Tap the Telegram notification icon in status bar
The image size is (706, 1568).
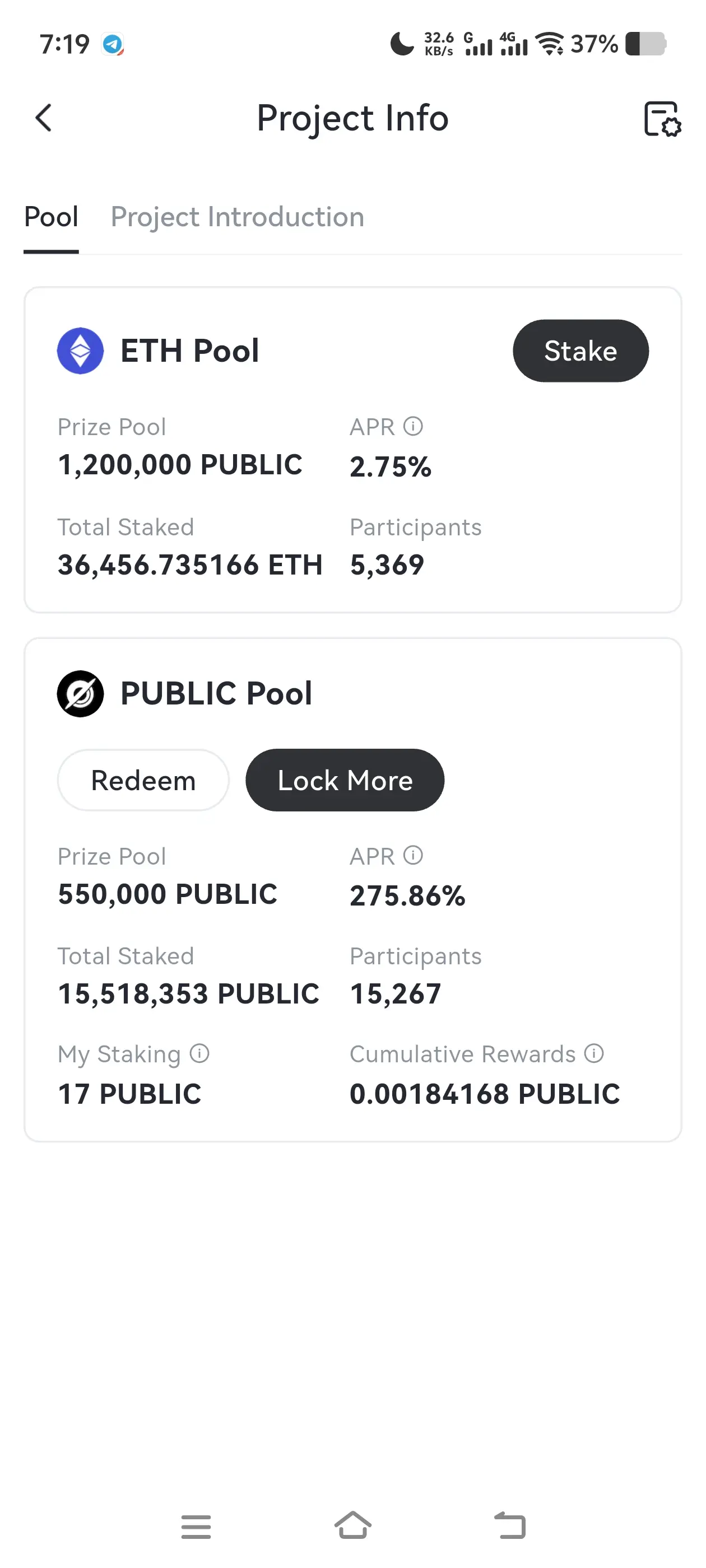[113, 44]
